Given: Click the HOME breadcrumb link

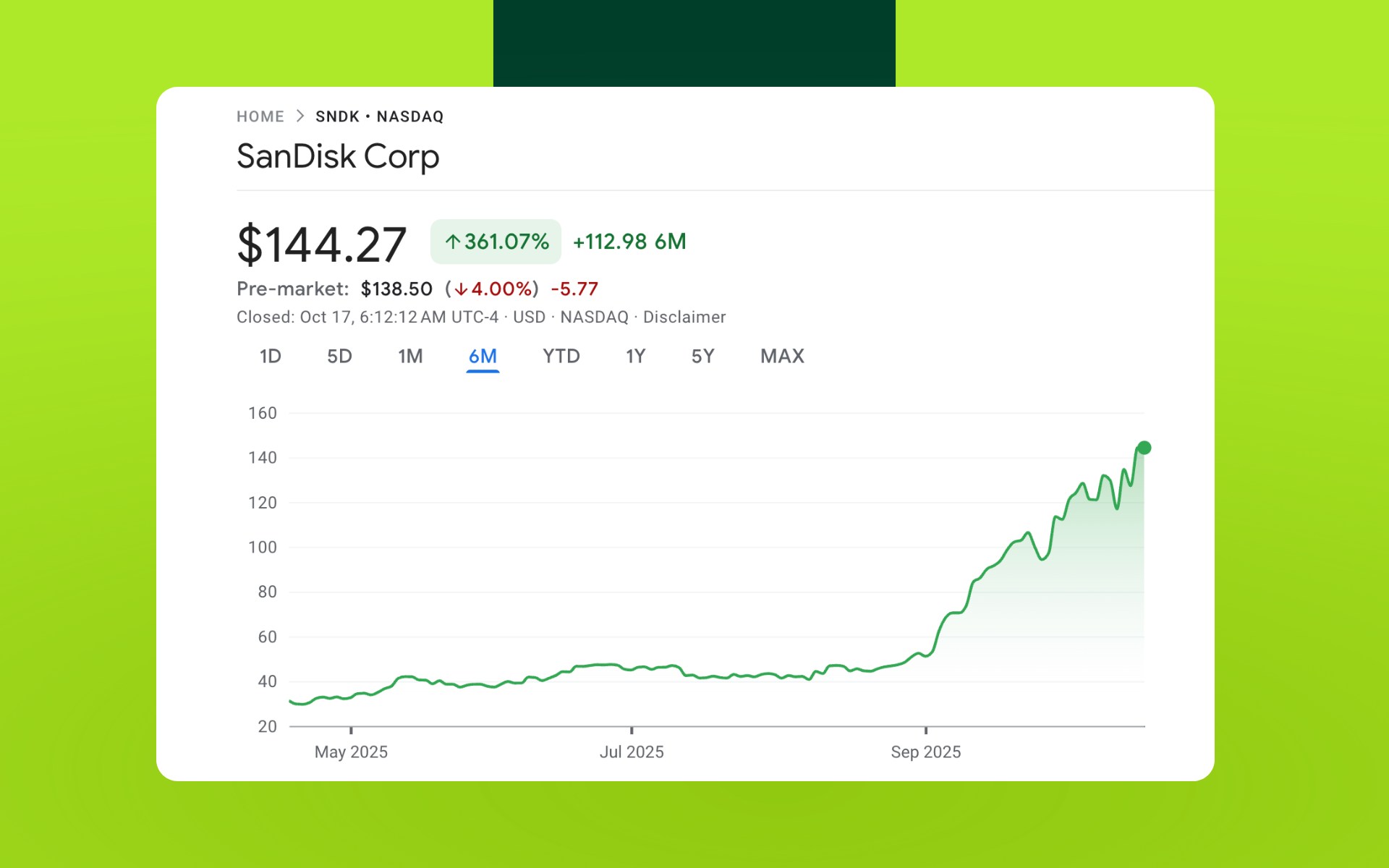Looking at the screenshot, I should 260,116.
